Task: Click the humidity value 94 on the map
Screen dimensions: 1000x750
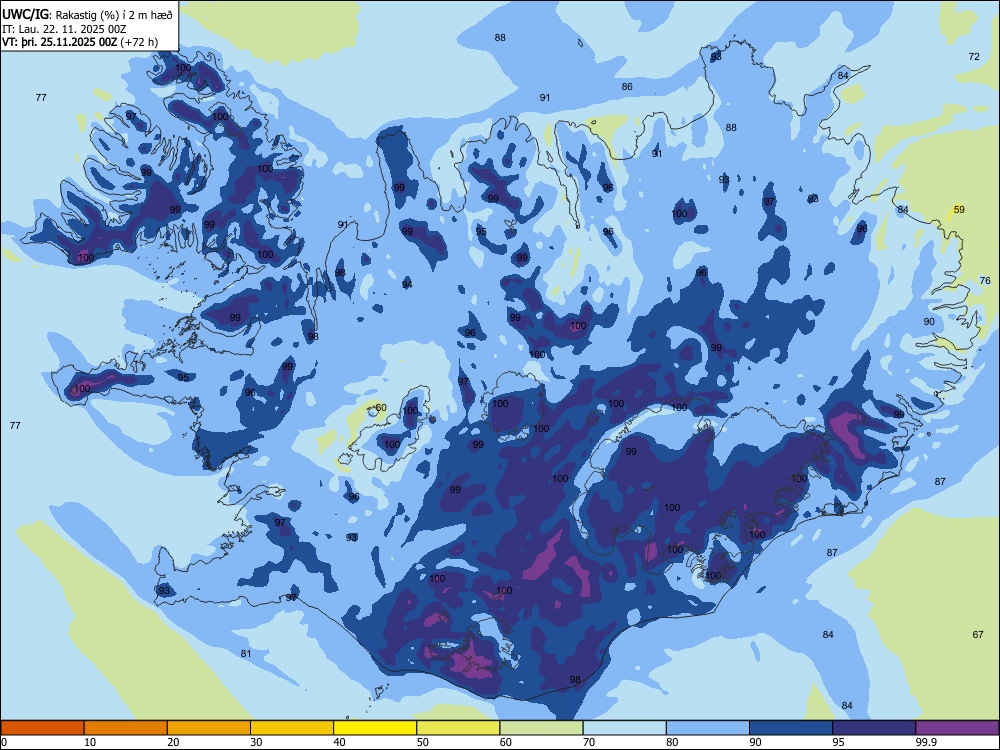Action: (407, 284)
